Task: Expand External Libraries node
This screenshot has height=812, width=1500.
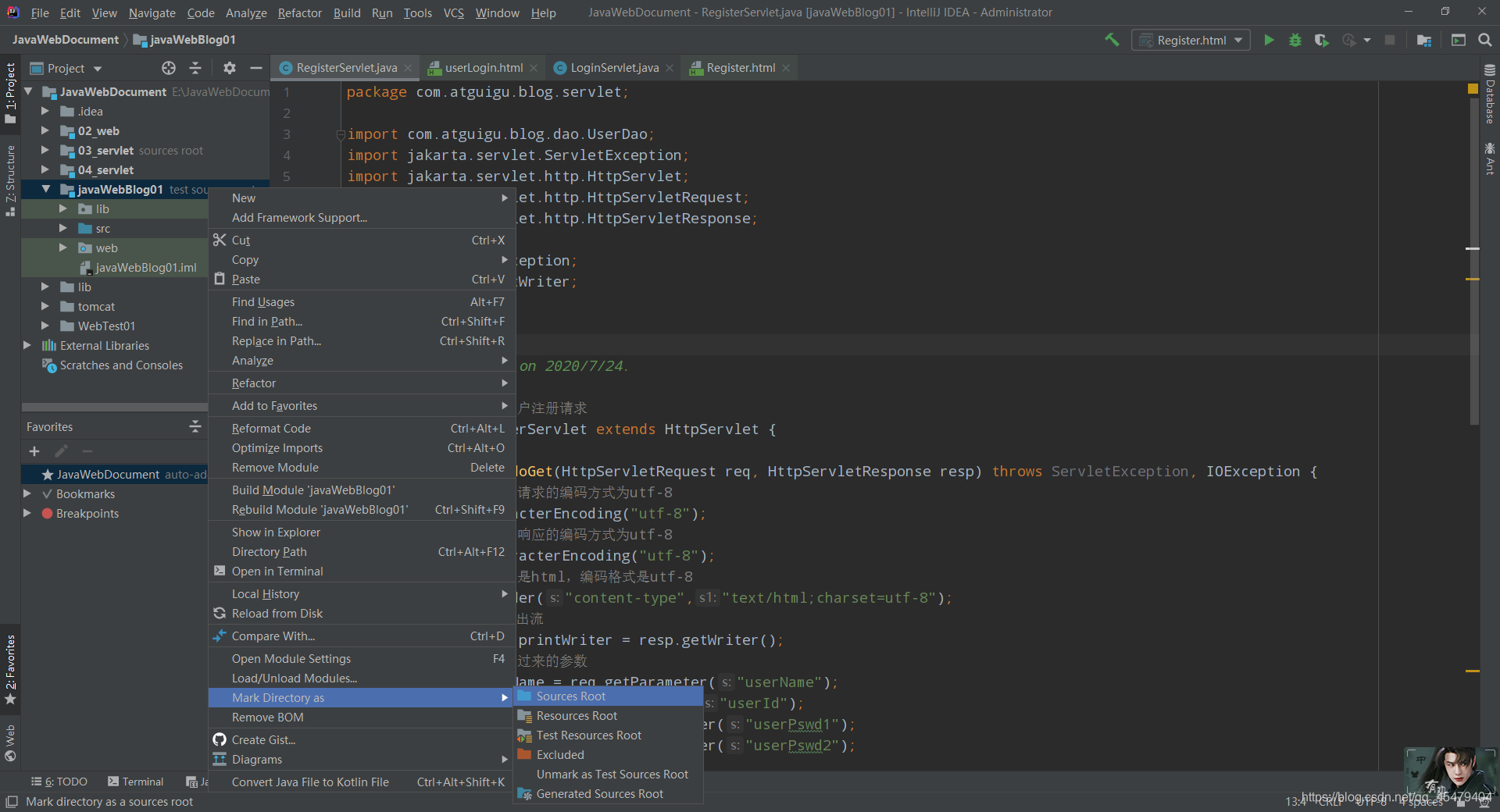Action: (27, 345)
